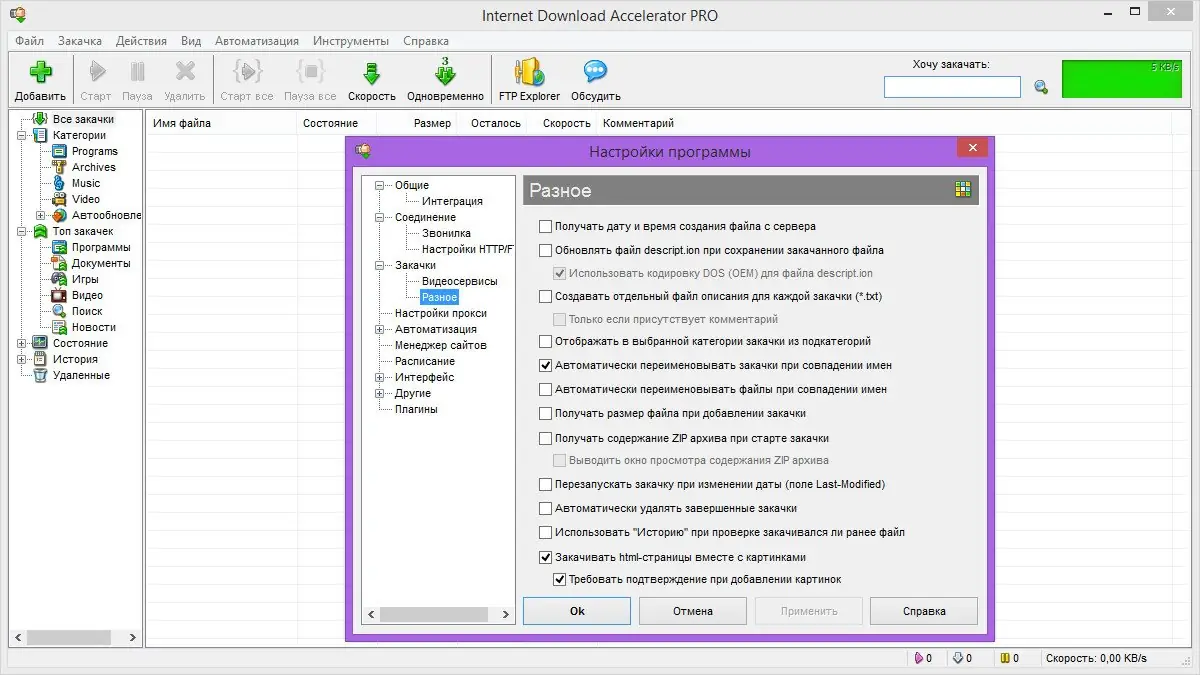The width and height of the screenshot is (1200, 675).
Task: Click the Пауза все toolbar icon
Action: pos(310,73)
